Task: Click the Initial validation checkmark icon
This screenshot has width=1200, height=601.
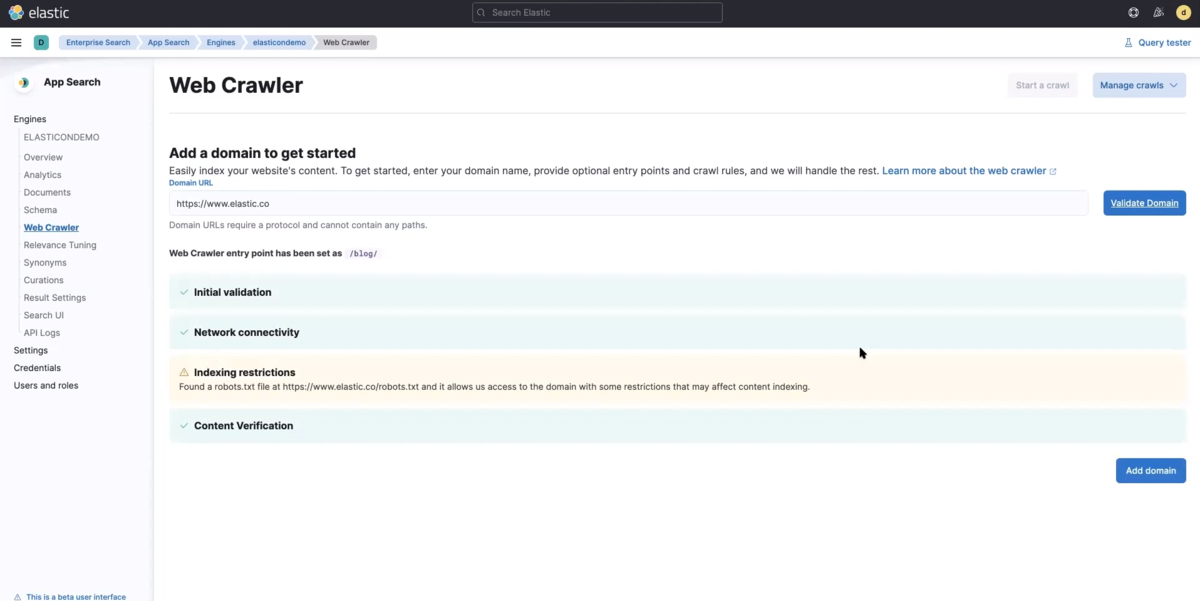Action: click(184, 292)
